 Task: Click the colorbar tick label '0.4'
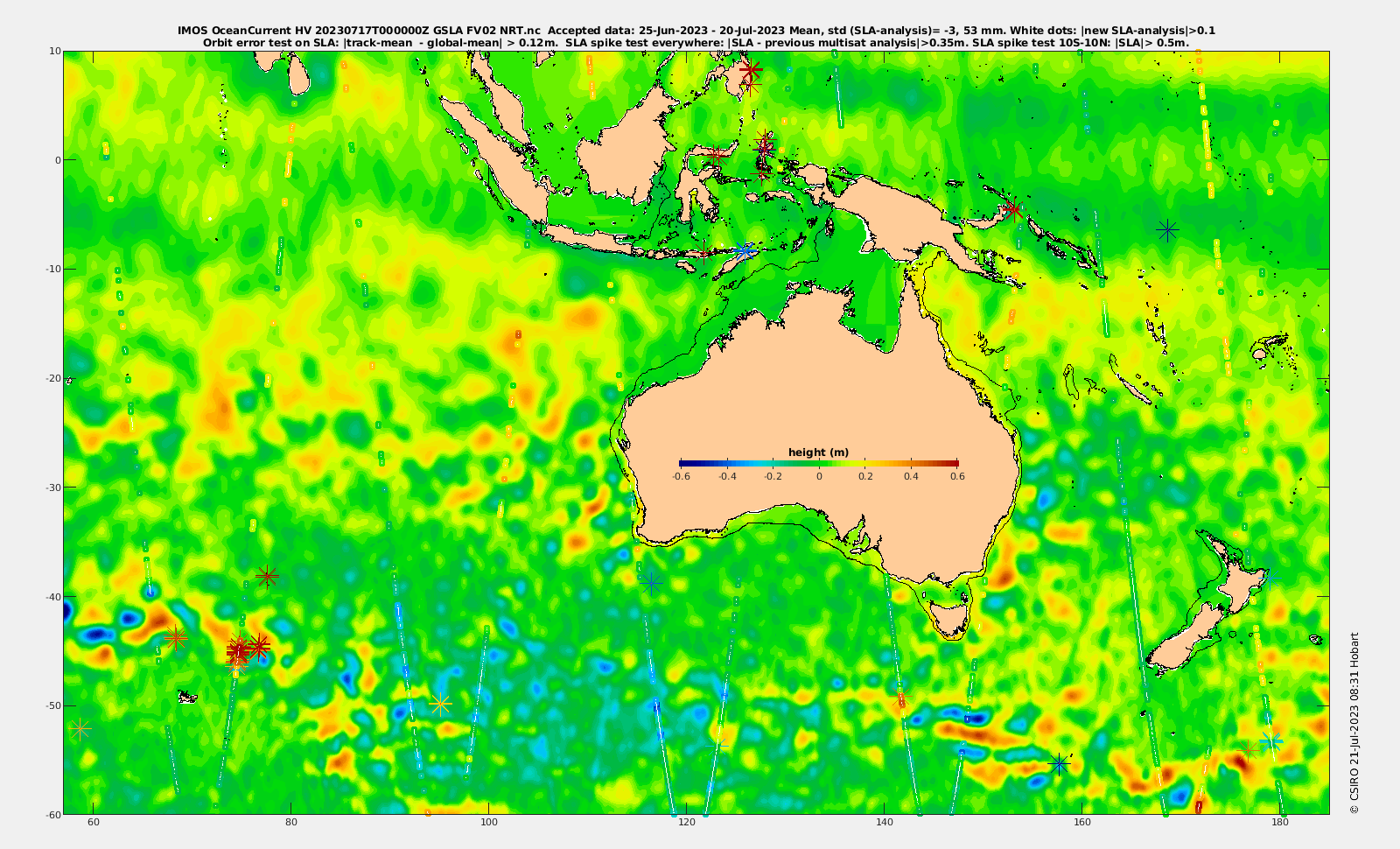pos(911,476)
